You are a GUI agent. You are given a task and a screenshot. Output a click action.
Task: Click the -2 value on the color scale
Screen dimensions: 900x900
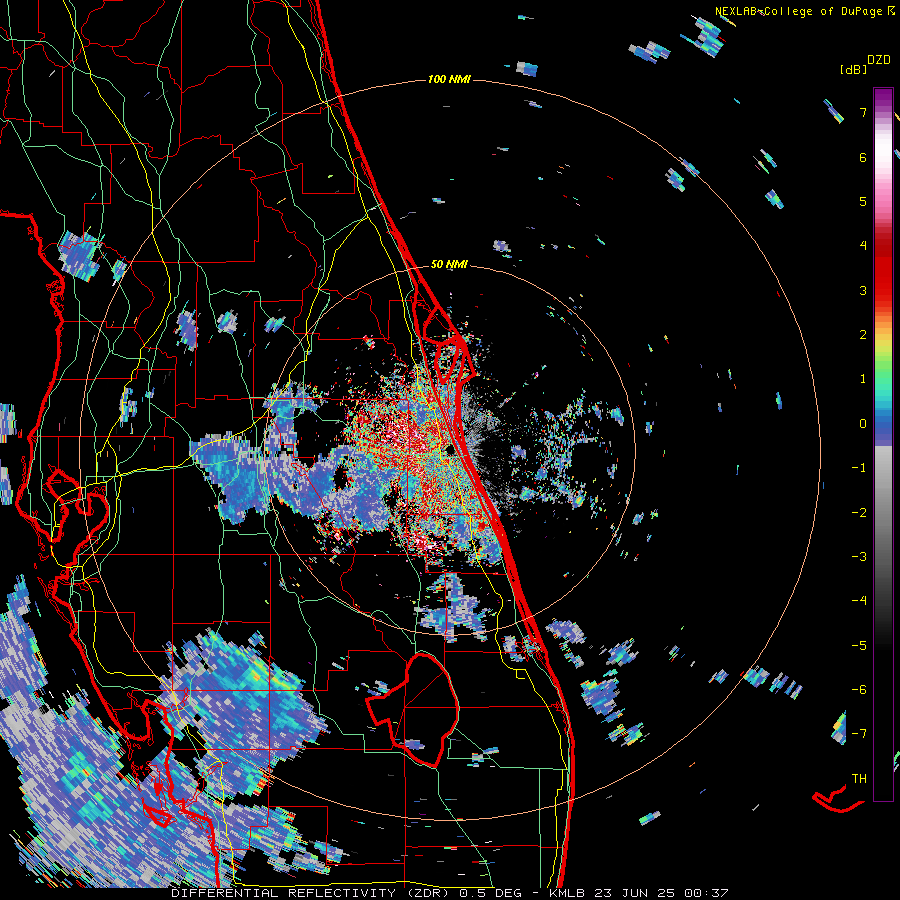click(x=859, y=513)
